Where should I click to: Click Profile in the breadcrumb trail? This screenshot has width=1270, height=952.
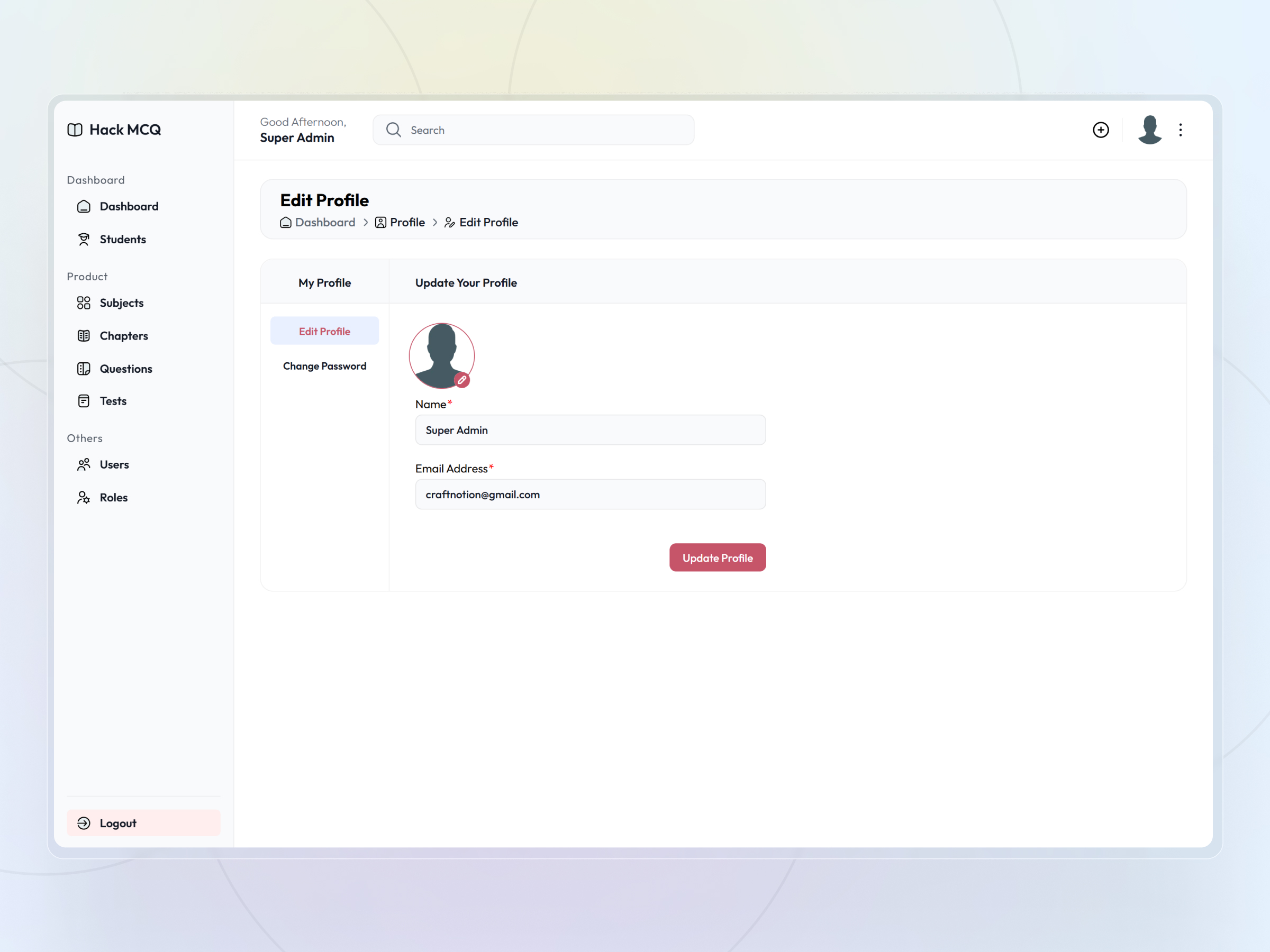point(406,222)
